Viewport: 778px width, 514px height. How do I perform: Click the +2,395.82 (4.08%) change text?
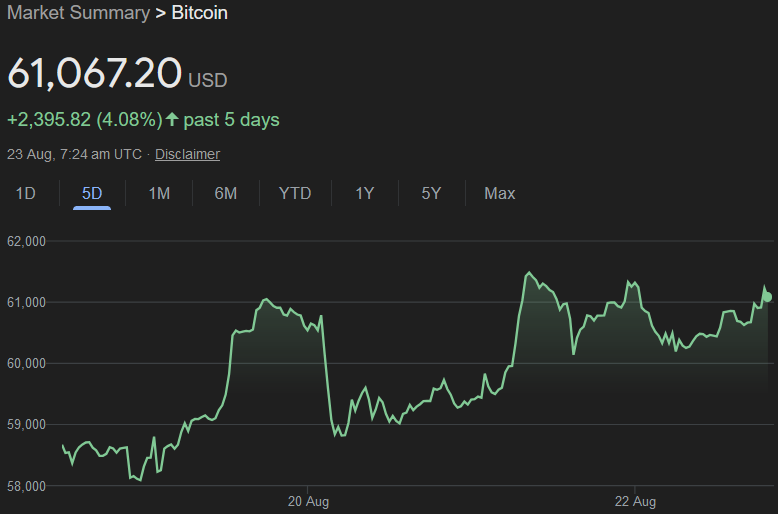coord(84,120)
